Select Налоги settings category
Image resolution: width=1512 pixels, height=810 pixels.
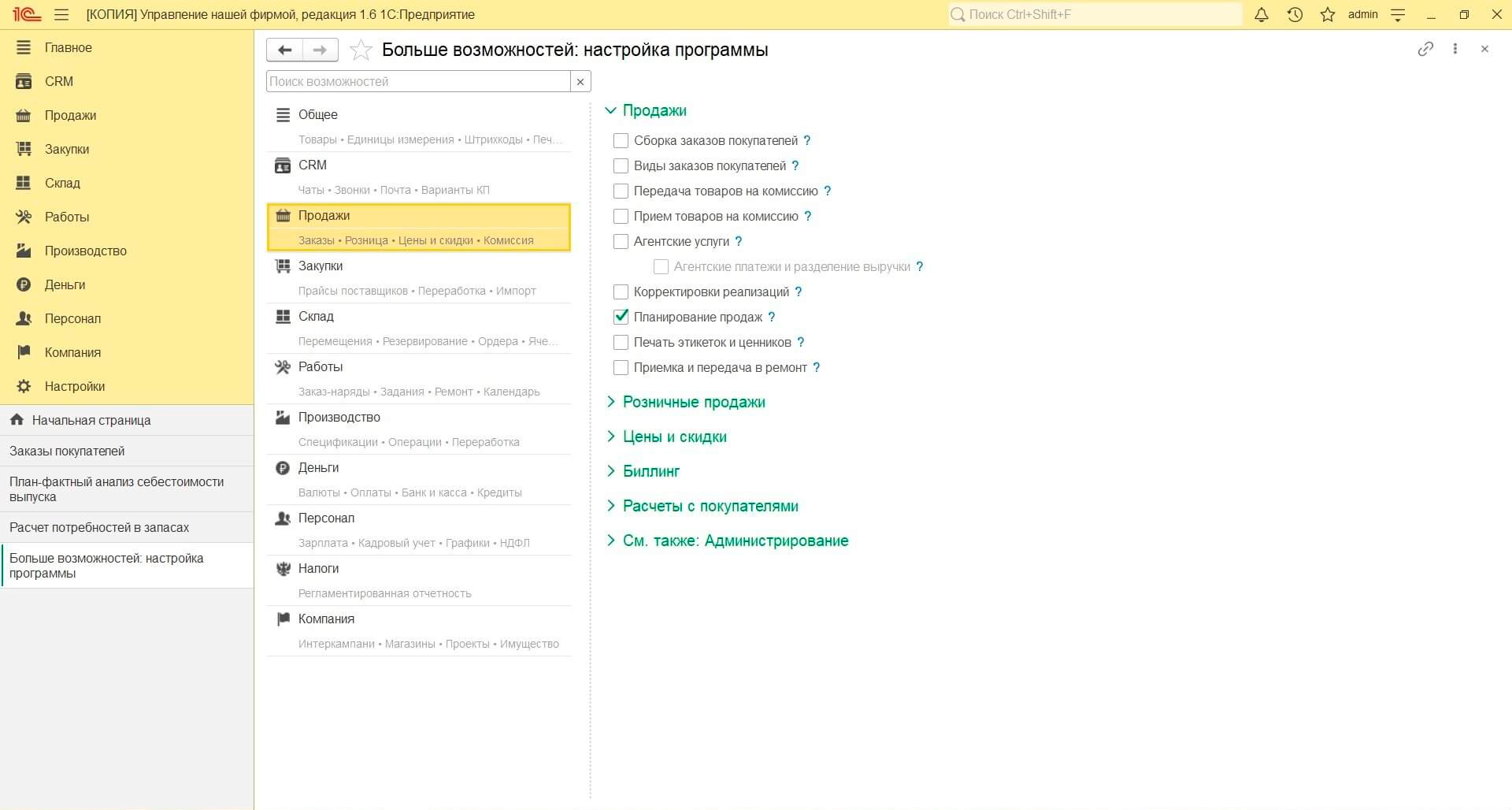[x=419, y=580]
